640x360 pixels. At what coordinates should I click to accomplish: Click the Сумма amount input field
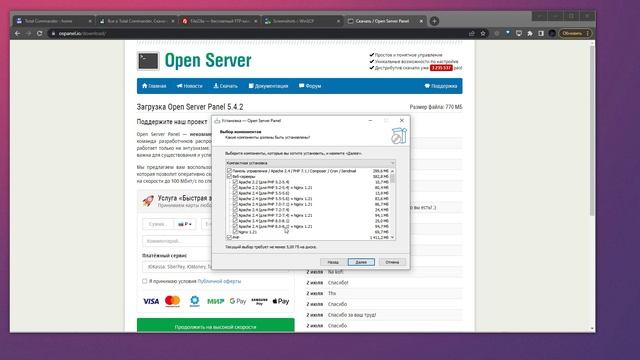(x=158, y=224)
